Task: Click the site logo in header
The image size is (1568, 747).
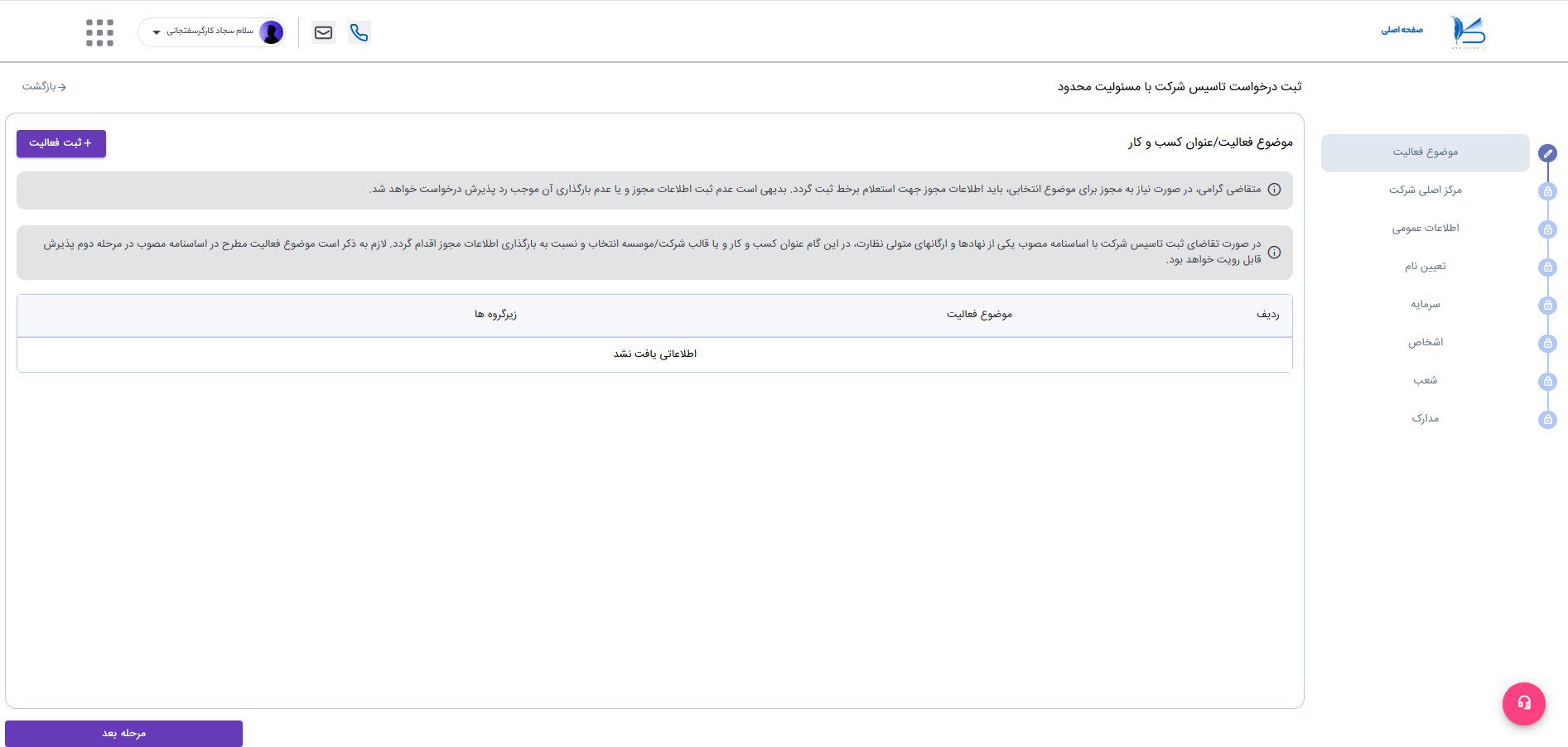Action: [x=1468, y=32]
